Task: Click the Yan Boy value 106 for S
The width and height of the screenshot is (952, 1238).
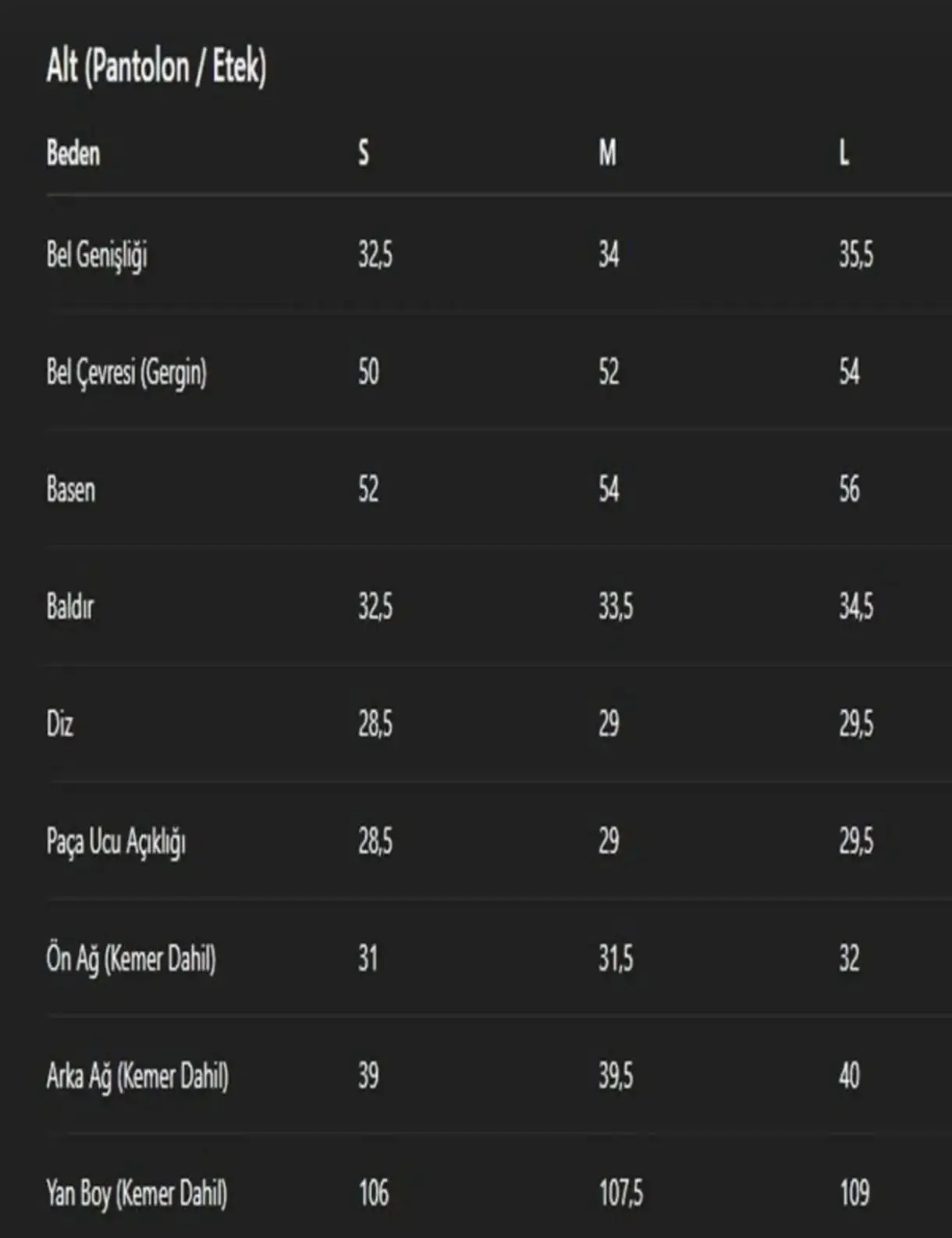Action: coord(374,1194)
